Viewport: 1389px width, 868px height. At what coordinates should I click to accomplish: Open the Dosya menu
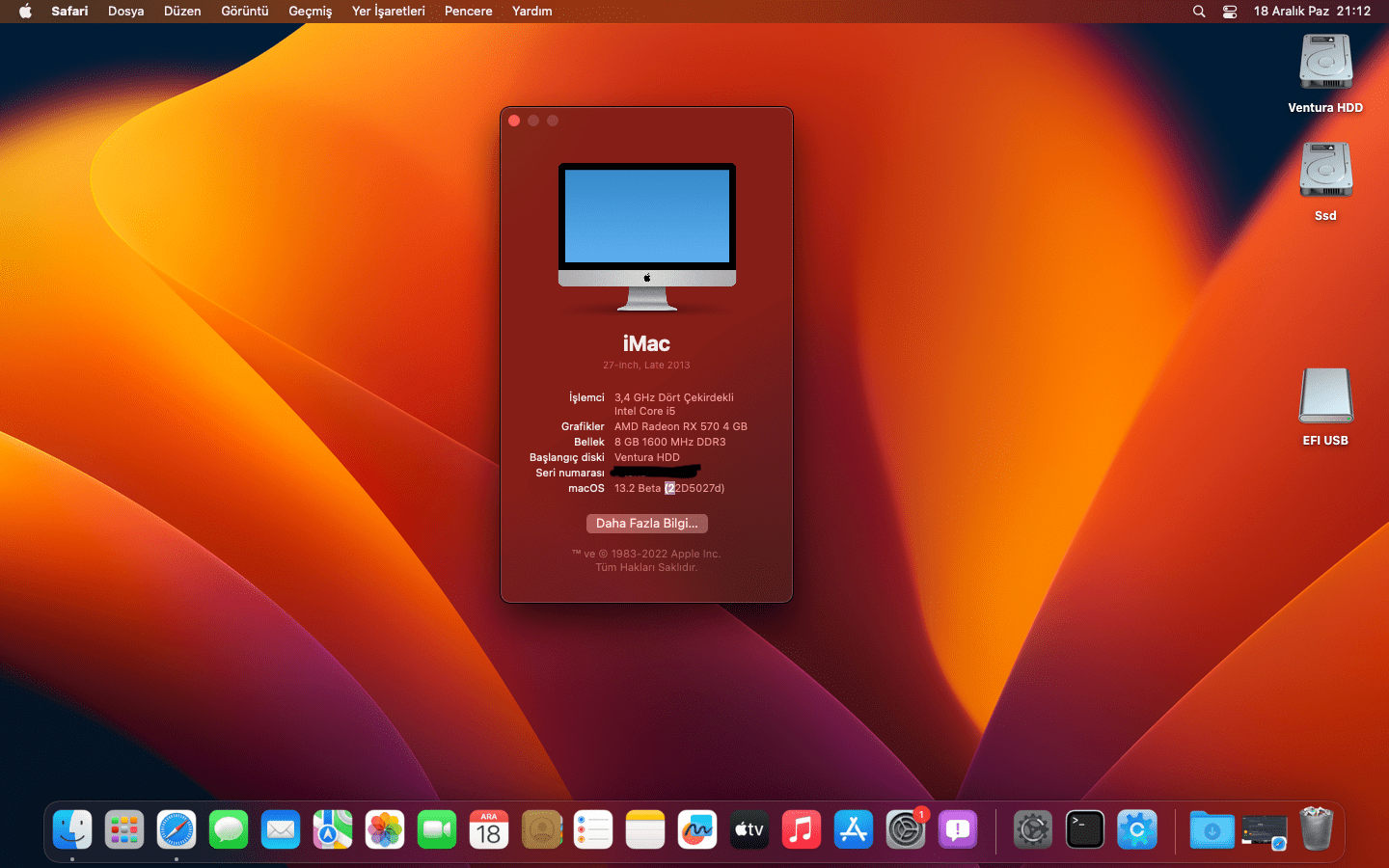(125, 12)
